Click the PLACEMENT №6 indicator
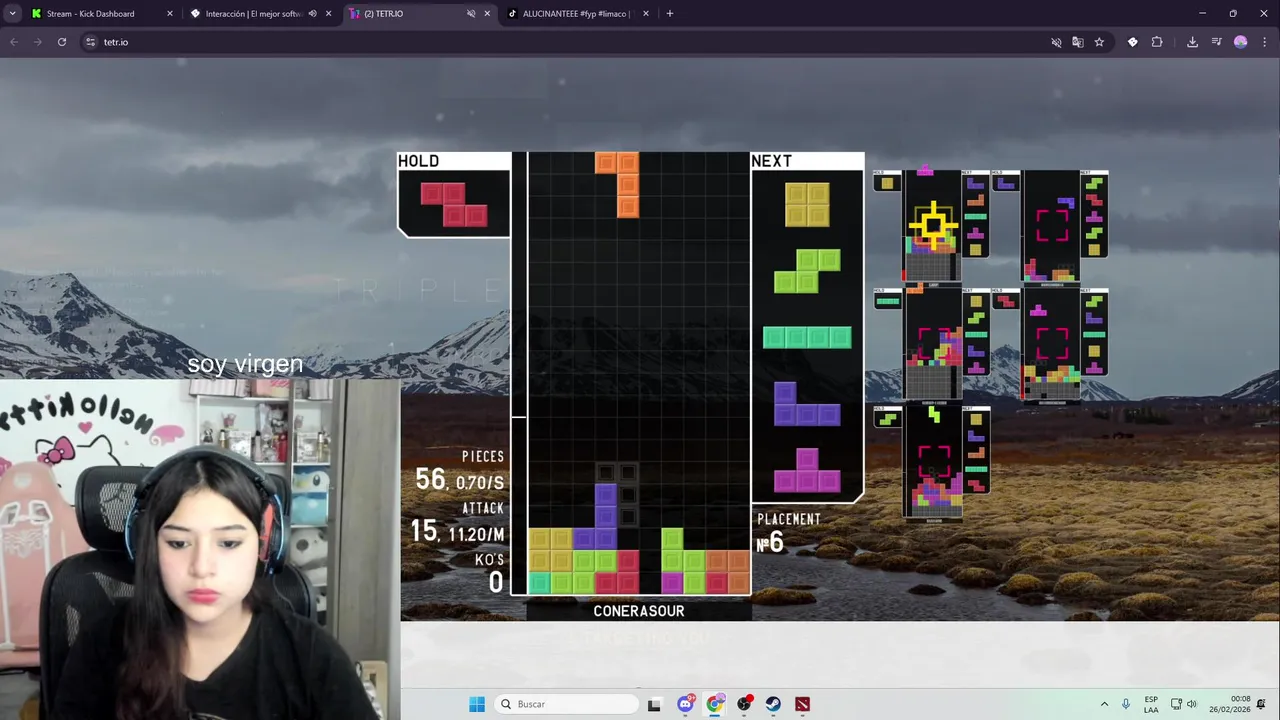Viewport: 1280px width, 720px height. pos(789,534)
